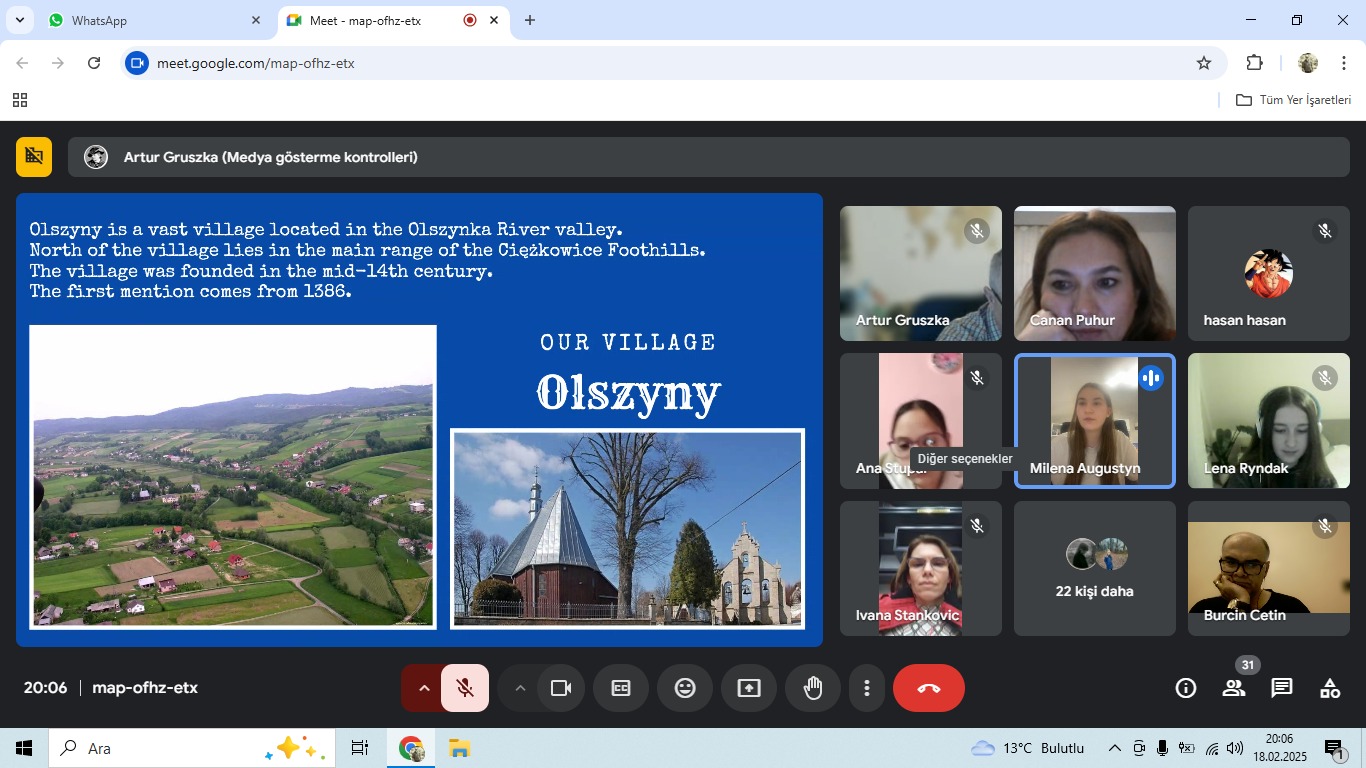This screenshot has width=1366, height=768.
Task: Expand video settings arrow beside camera
Action: pyautogui.click(x=520, y=688)
